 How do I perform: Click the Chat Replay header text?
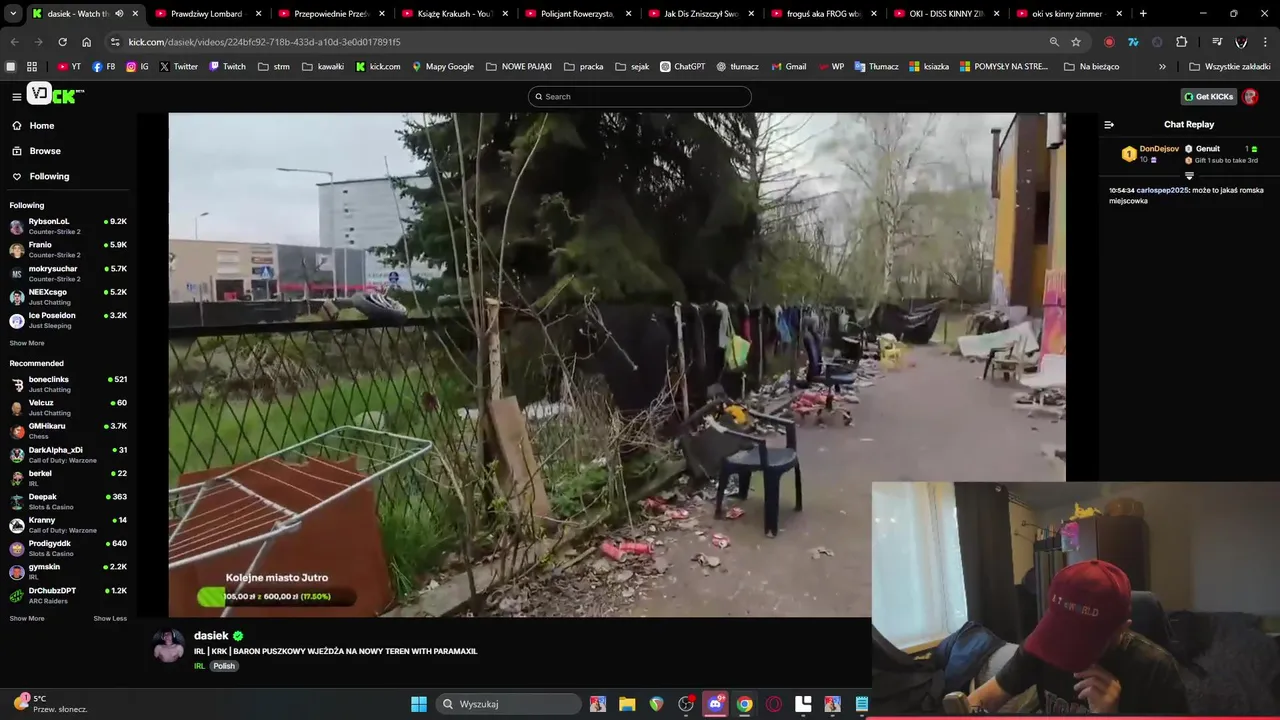1189,124
